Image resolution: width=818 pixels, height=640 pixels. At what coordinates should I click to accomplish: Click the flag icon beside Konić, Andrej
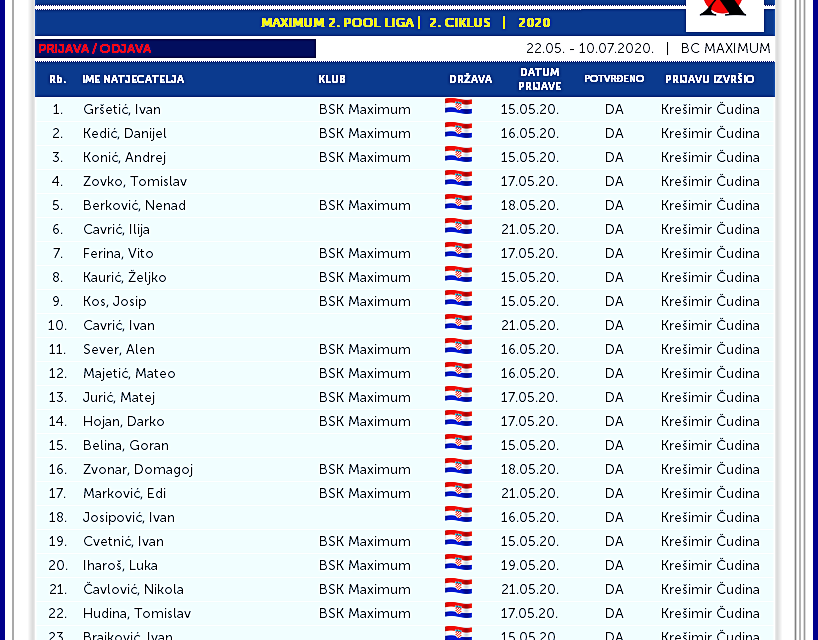coord(458,154)
